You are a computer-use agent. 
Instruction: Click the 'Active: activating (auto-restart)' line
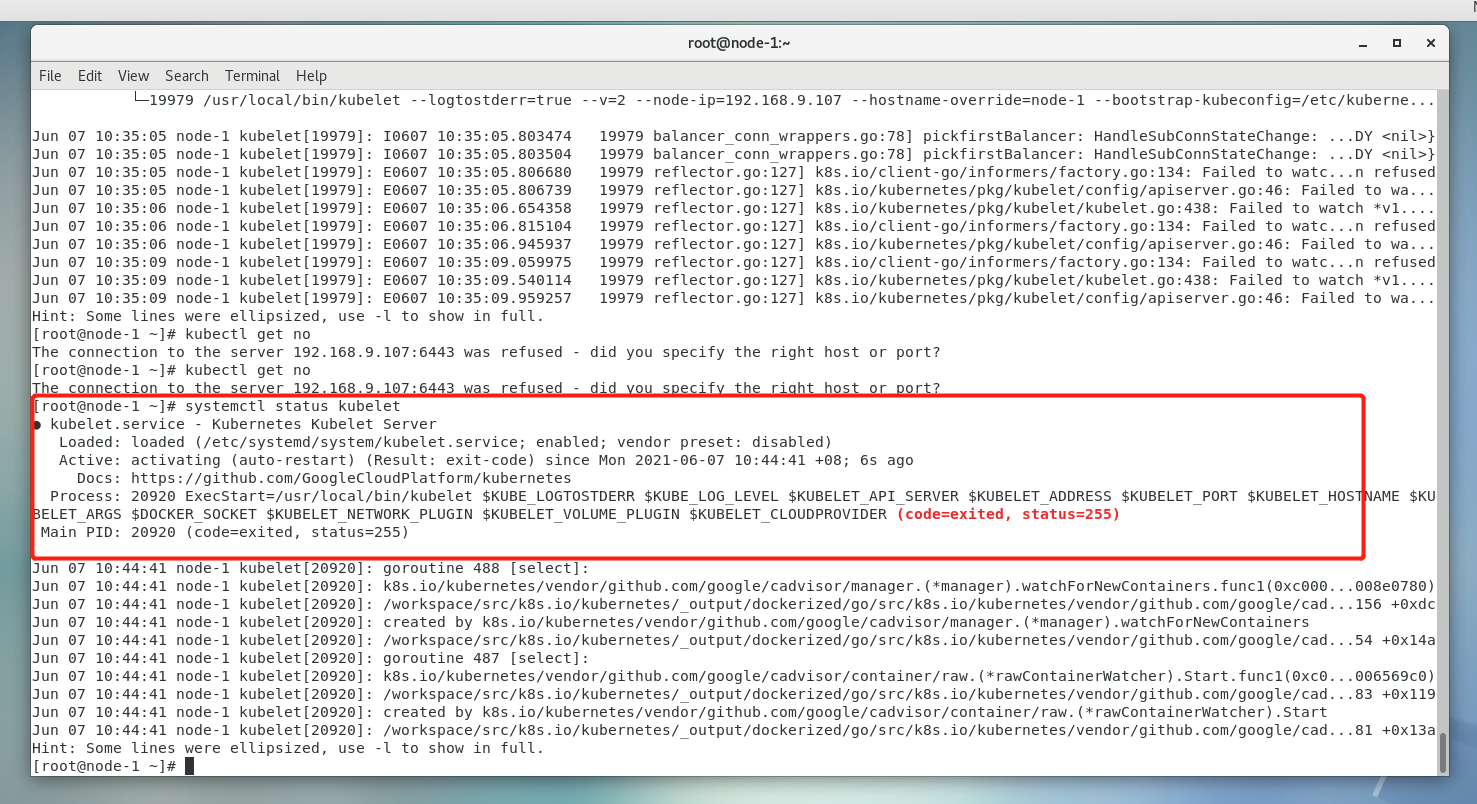point(486,460)
